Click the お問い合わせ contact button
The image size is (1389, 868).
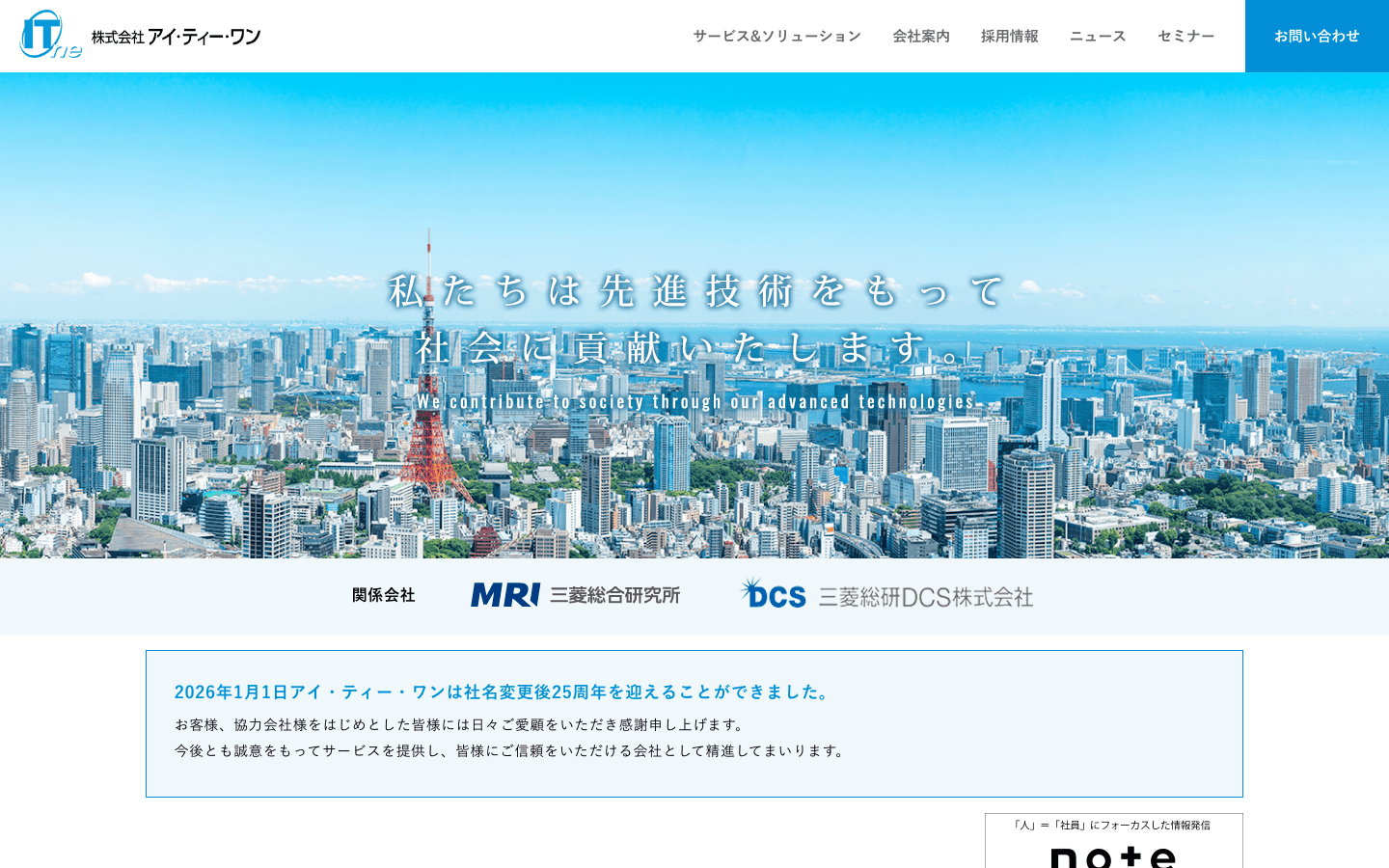1317,36
